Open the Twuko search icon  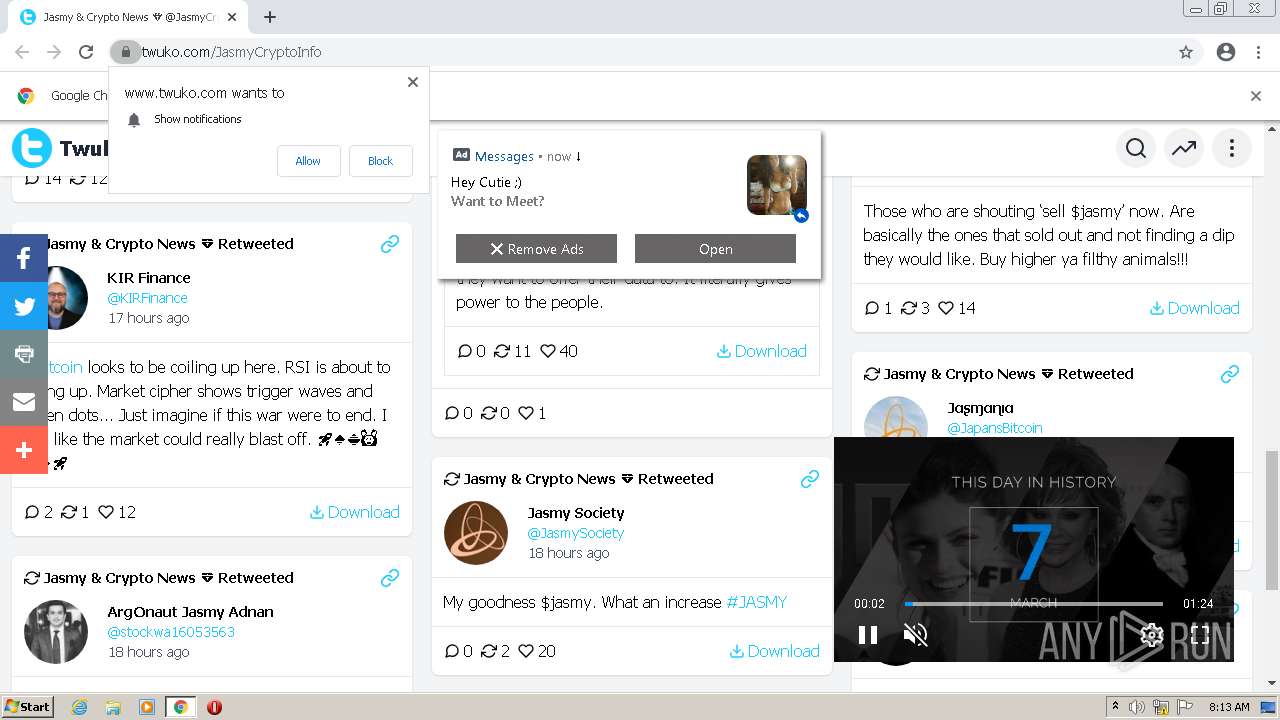pyautogui.click(x=1136, y=149)
